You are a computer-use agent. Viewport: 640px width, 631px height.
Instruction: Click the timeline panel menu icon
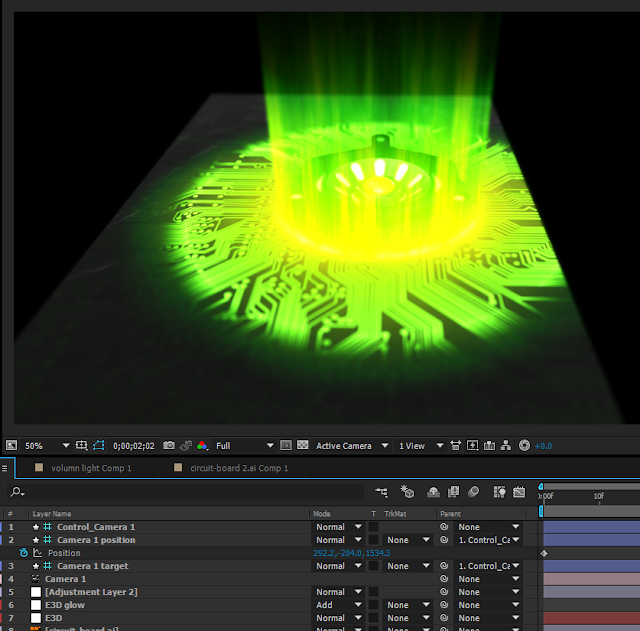click(x=4, y=468)
